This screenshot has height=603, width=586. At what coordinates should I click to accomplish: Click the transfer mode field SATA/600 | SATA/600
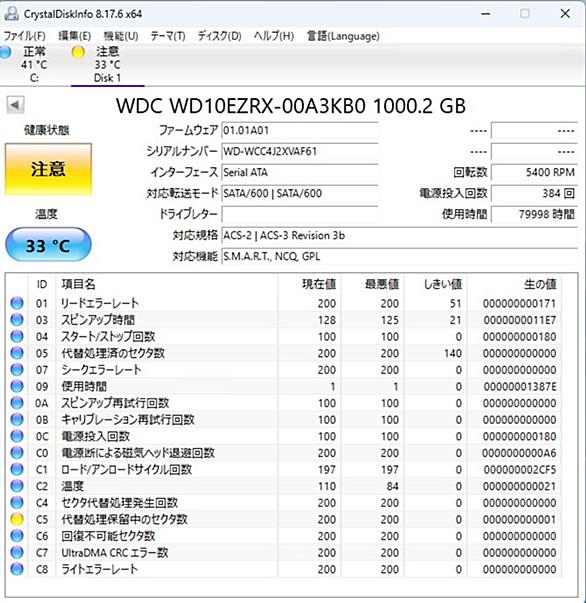pos(300,193)
